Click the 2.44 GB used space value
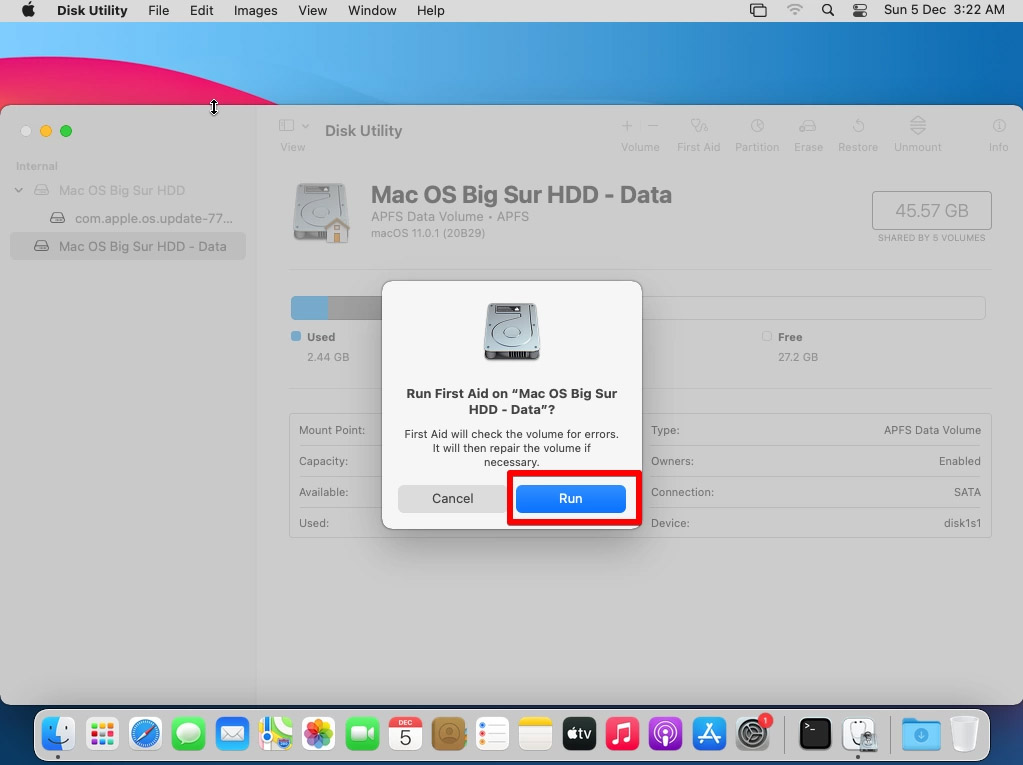 pyautogui.click(x=328, y=357)
